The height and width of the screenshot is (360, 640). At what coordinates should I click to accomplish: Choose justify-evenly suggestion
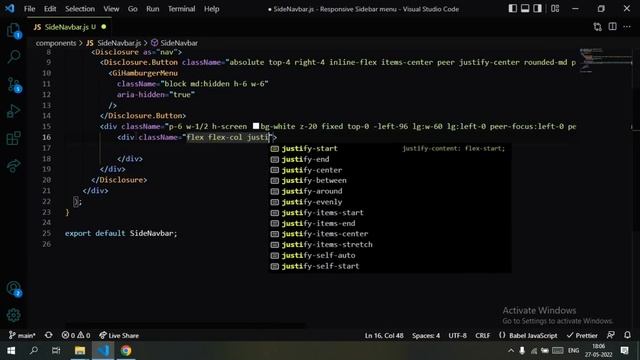click(390, 202)
